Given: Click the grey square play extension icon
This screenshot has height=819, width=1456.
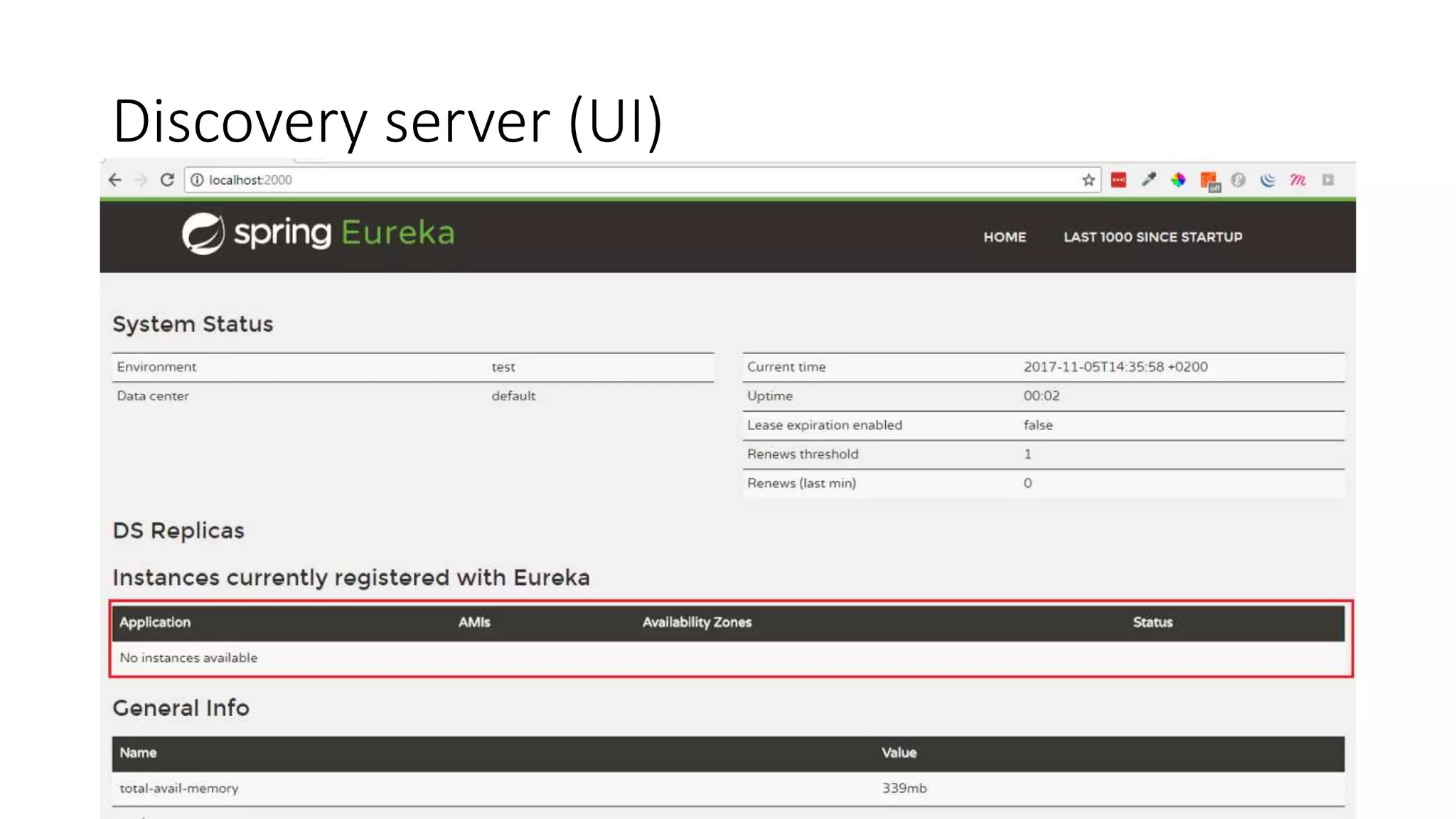Looking at the screenshot, I should [x=1328, y=180].
